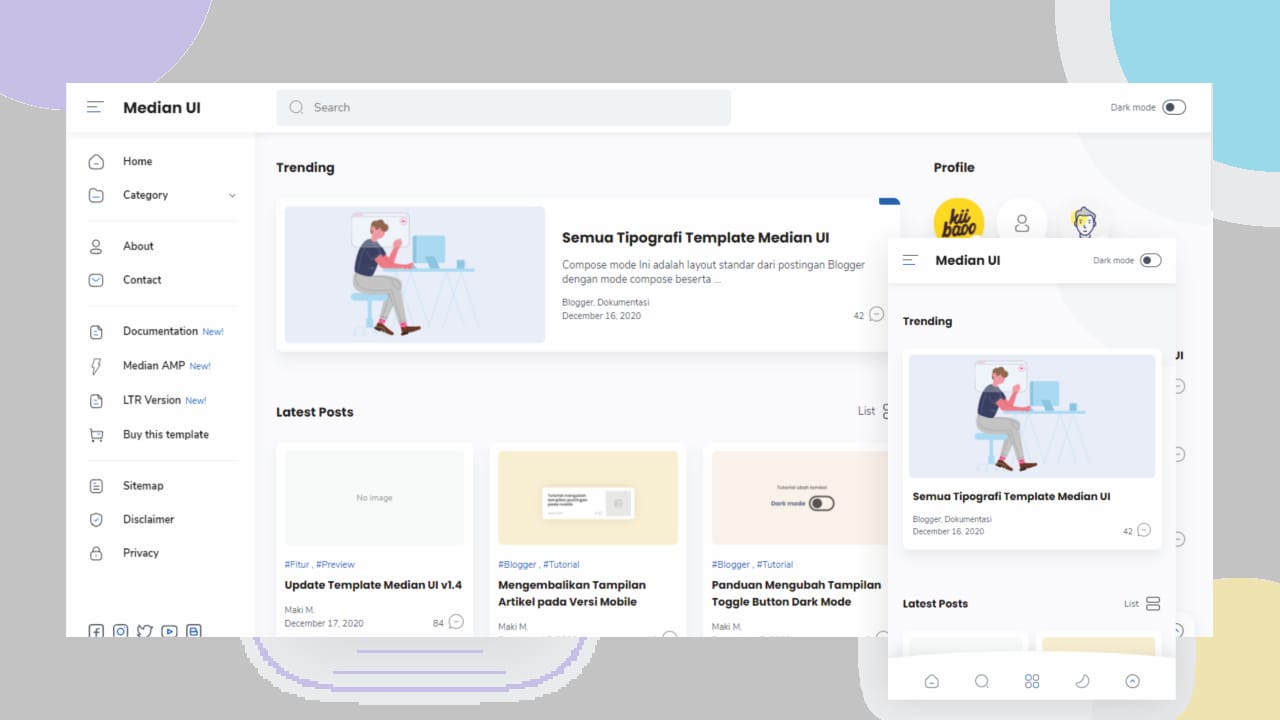Screen dimensions: 1280x720
Task: Open Documentation from the sidebar
Action: (x=160, y=331)
